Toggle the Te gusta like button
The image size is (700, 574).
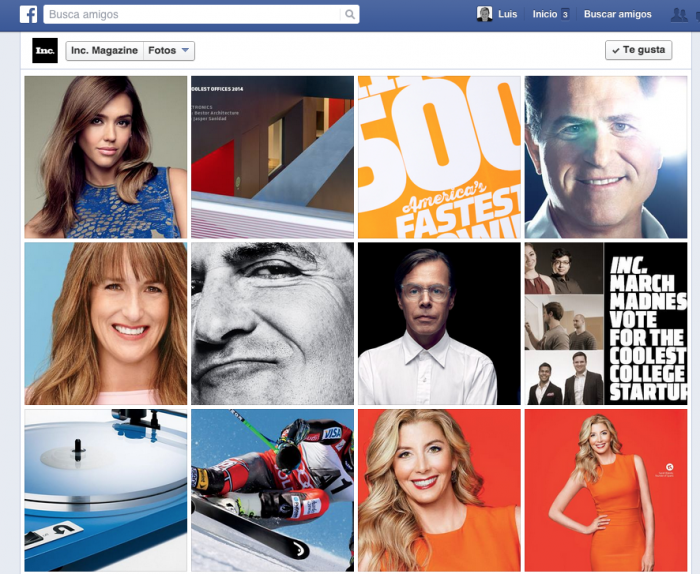coord(638,50)
